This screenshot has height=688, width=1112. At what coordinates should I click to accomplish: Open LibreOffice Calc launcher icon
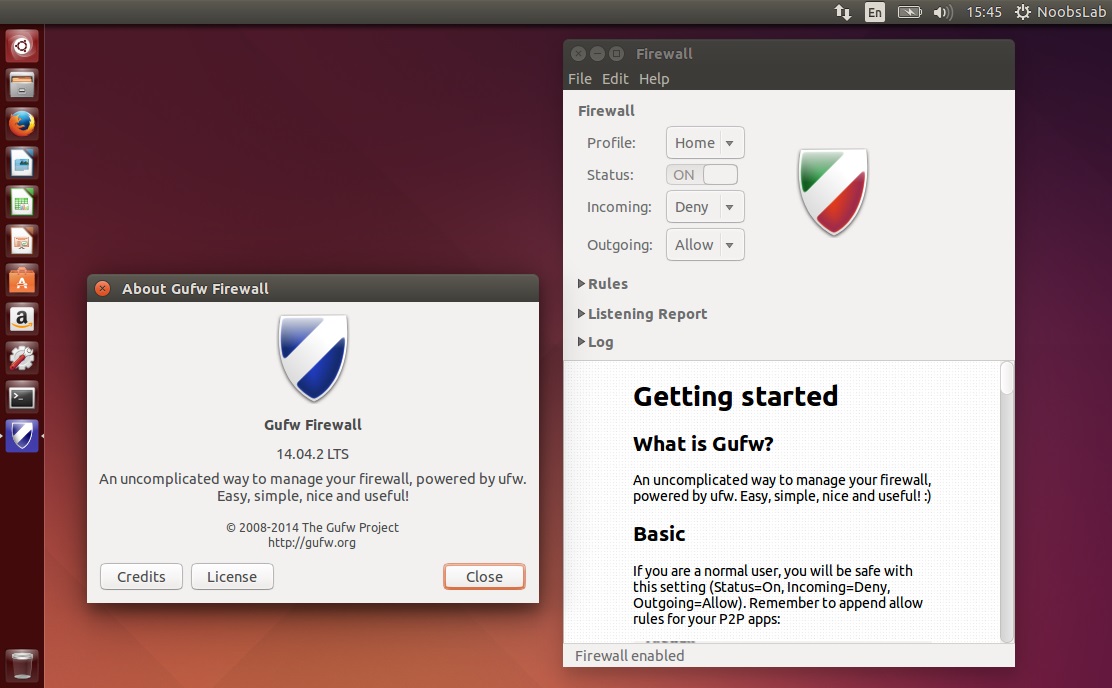pos(22,203)
